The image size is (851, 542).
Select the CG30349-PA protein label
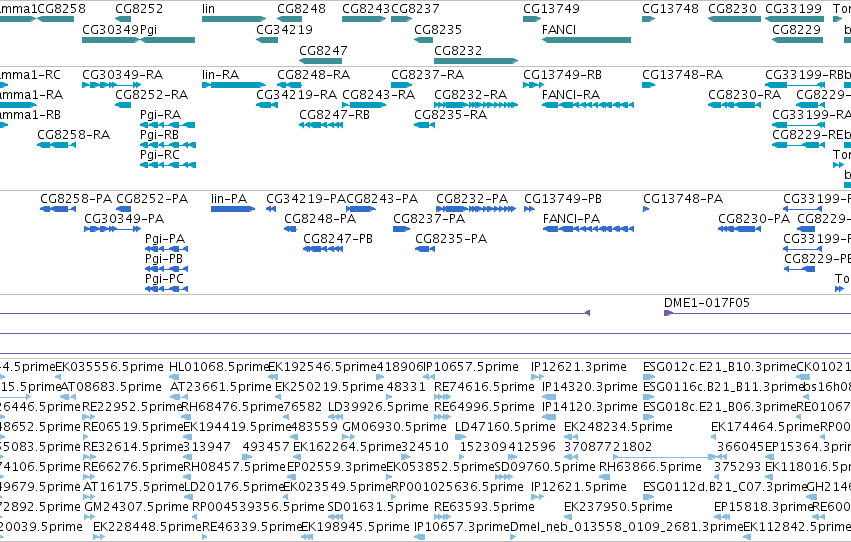124,219
